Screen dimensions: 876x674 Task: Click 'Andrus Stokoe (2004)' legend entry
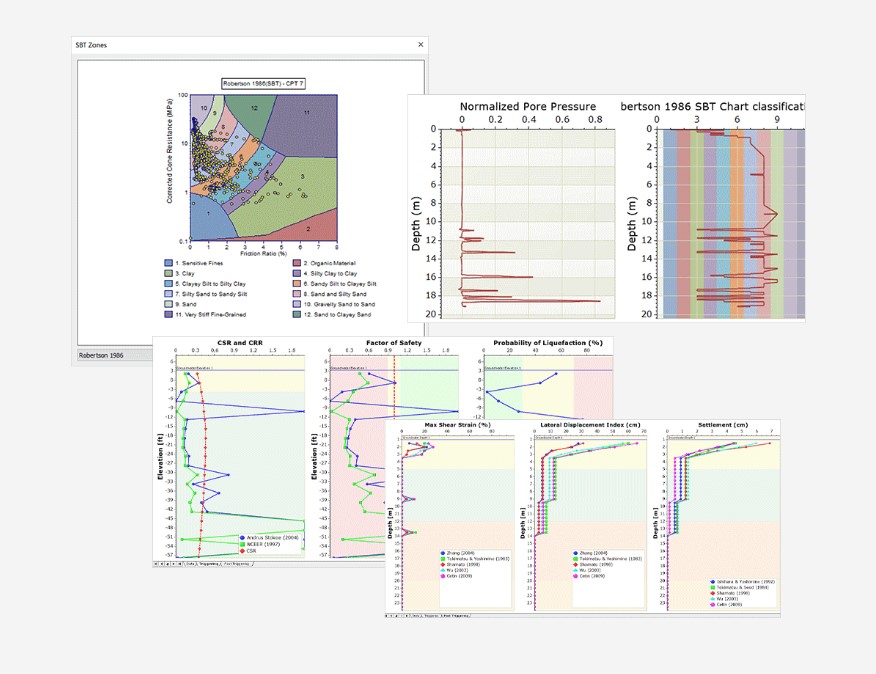click(270, 538)
